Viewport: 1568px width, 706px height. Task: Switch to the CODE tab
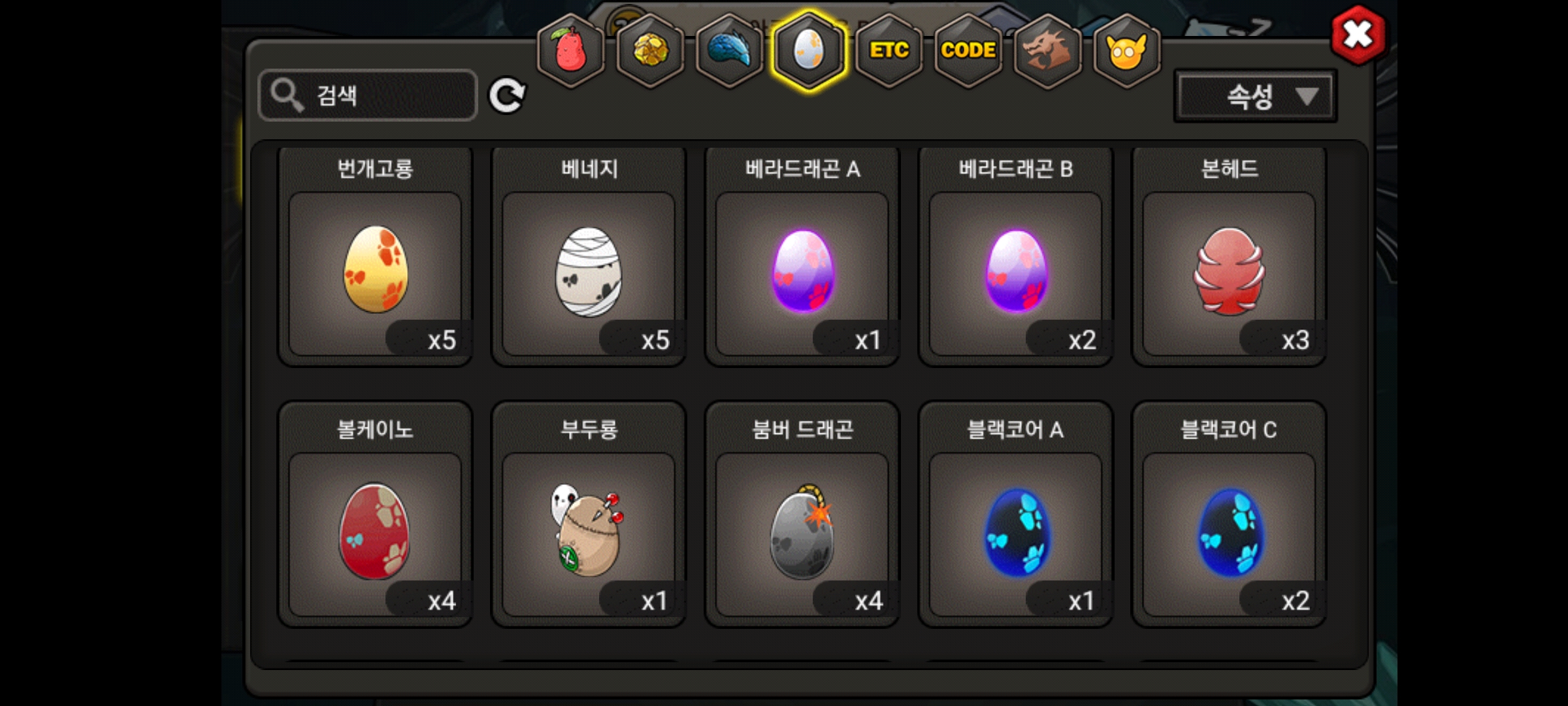point(968,50)
